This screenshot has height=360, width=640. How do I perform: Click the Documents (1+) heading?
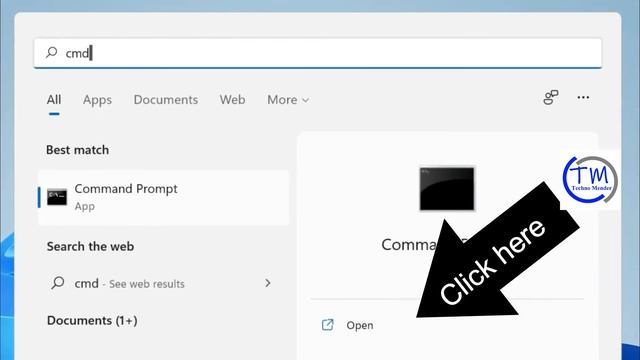point(92,320)
